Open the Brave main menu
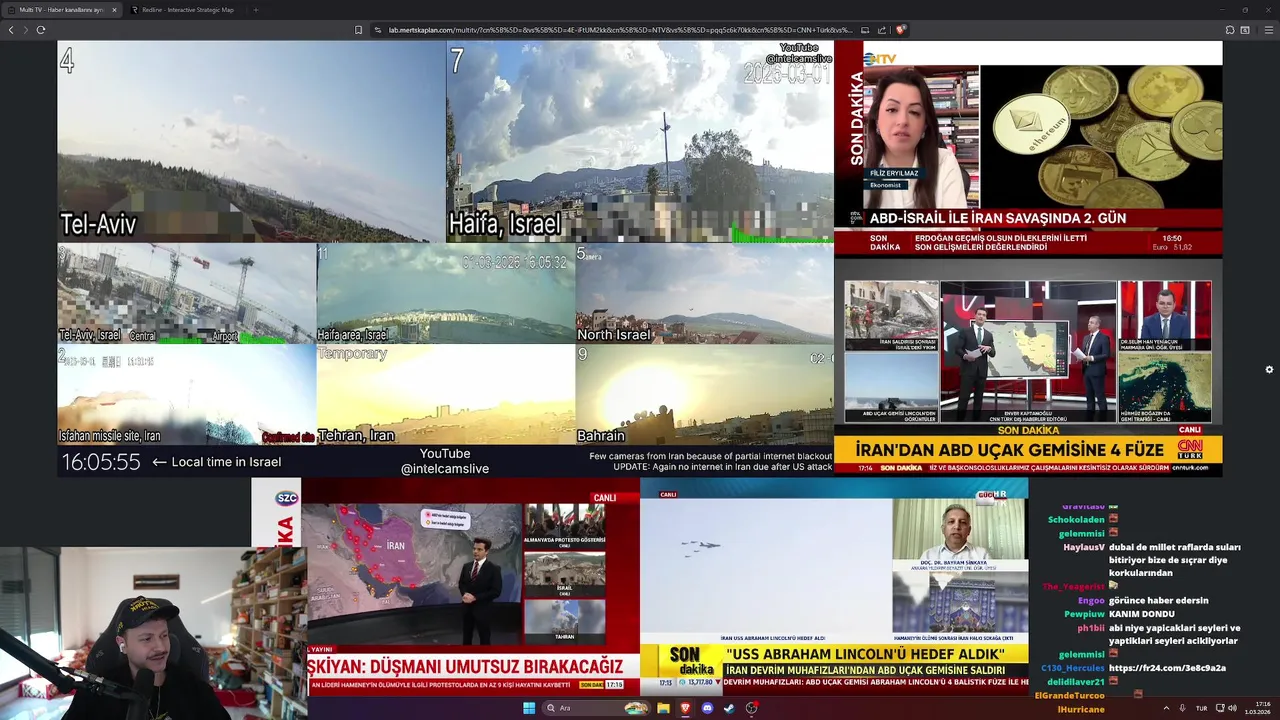The width and height of the screenshot is (1280, 720). tap(1269, 30)
